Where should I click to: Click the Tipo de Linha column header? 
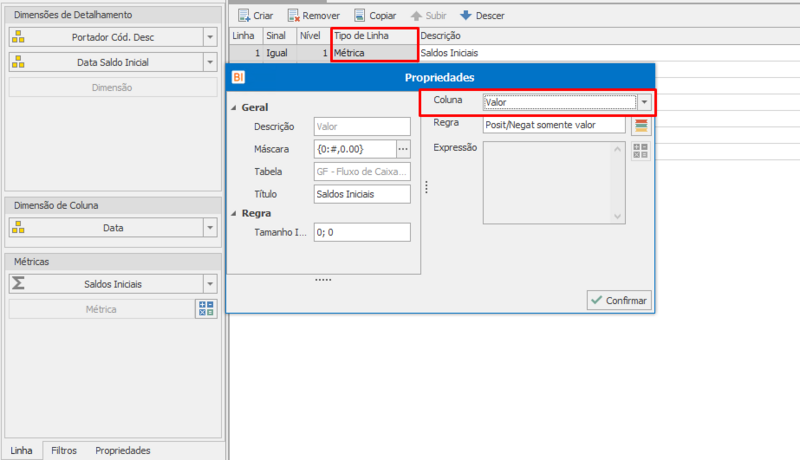(x=374, y=36)
